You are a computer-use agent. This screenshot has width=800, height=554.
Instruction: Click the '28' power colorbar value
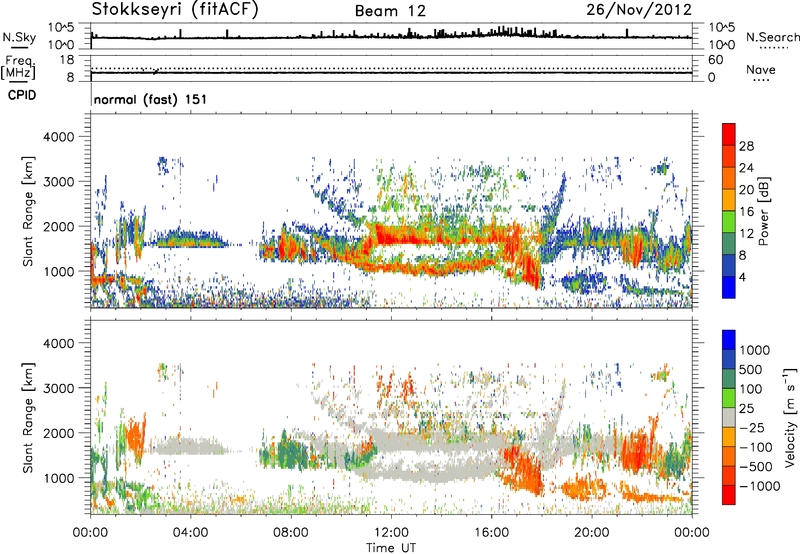tap(746, 146)
